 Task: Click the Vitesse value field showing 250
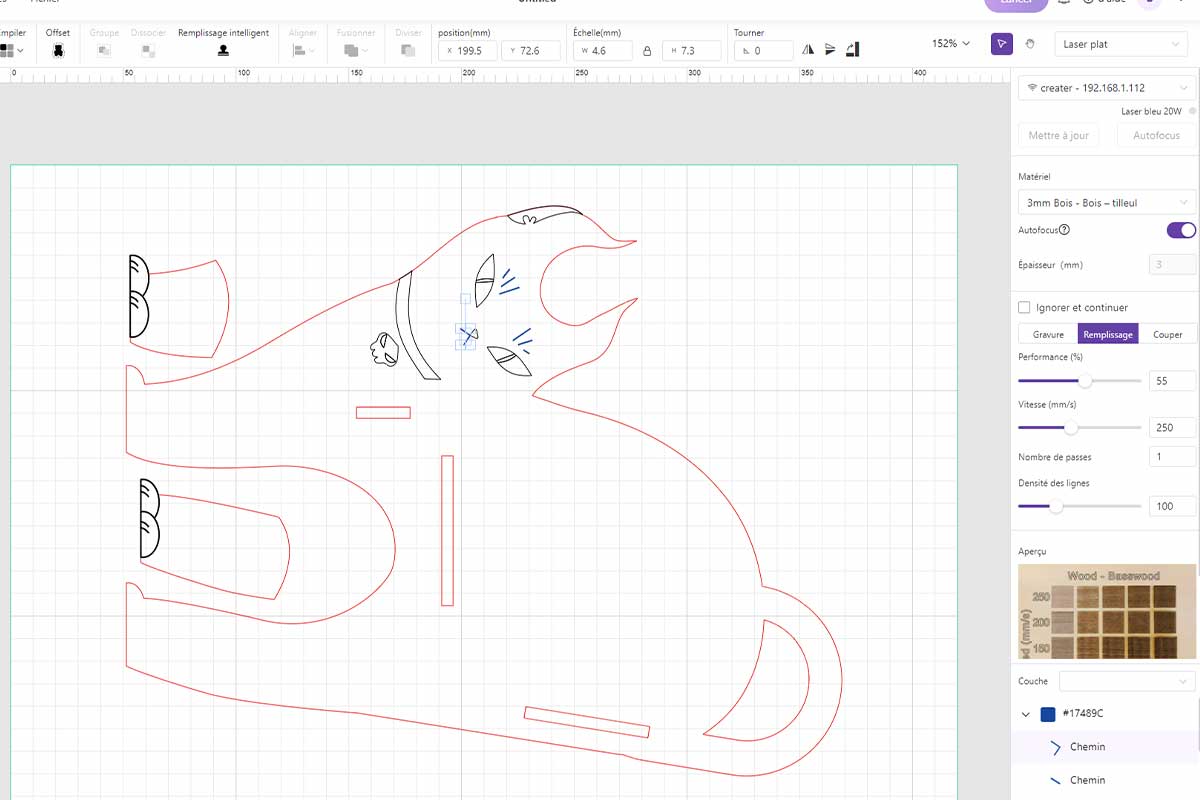pos(1172,427)
